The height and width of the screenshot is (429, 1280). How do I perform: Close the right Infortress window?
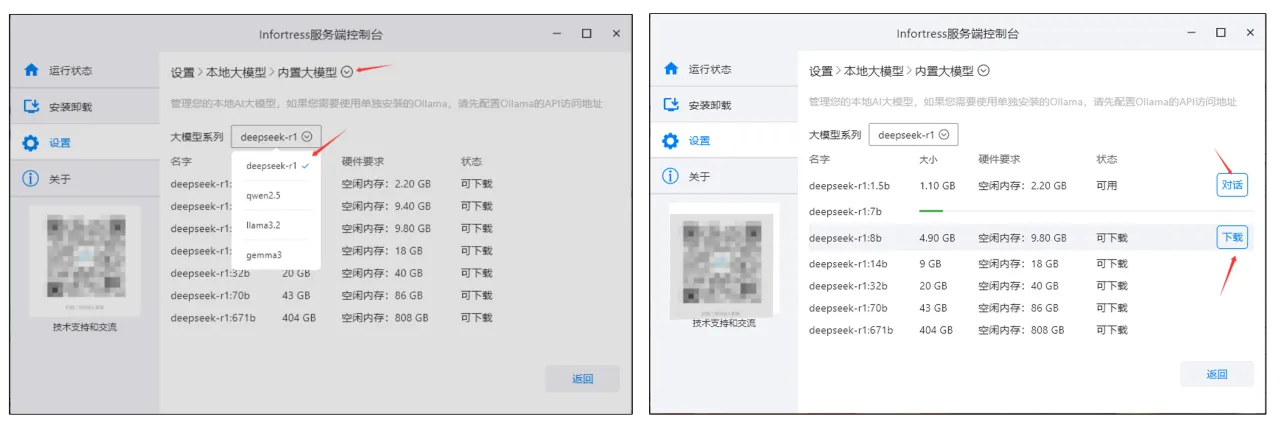point(1251,33)
